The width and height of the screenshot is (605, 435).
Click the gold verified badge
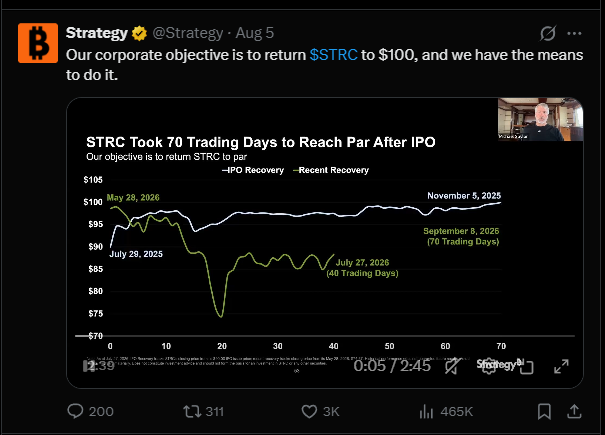[139, 34]
